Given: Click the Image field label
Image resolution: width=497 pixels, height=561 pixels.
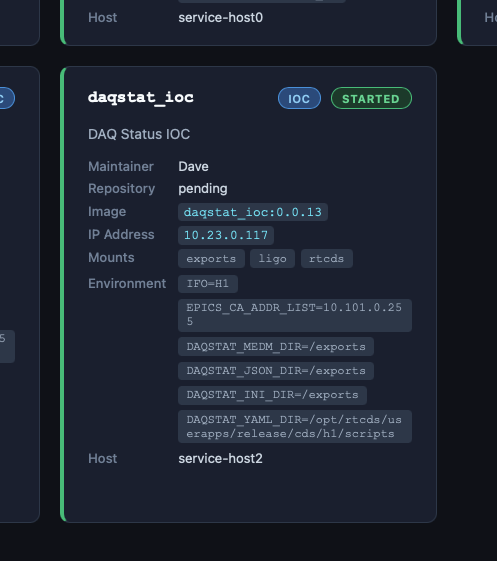Looking at the screenshot, I should click(x=107, y=212).
